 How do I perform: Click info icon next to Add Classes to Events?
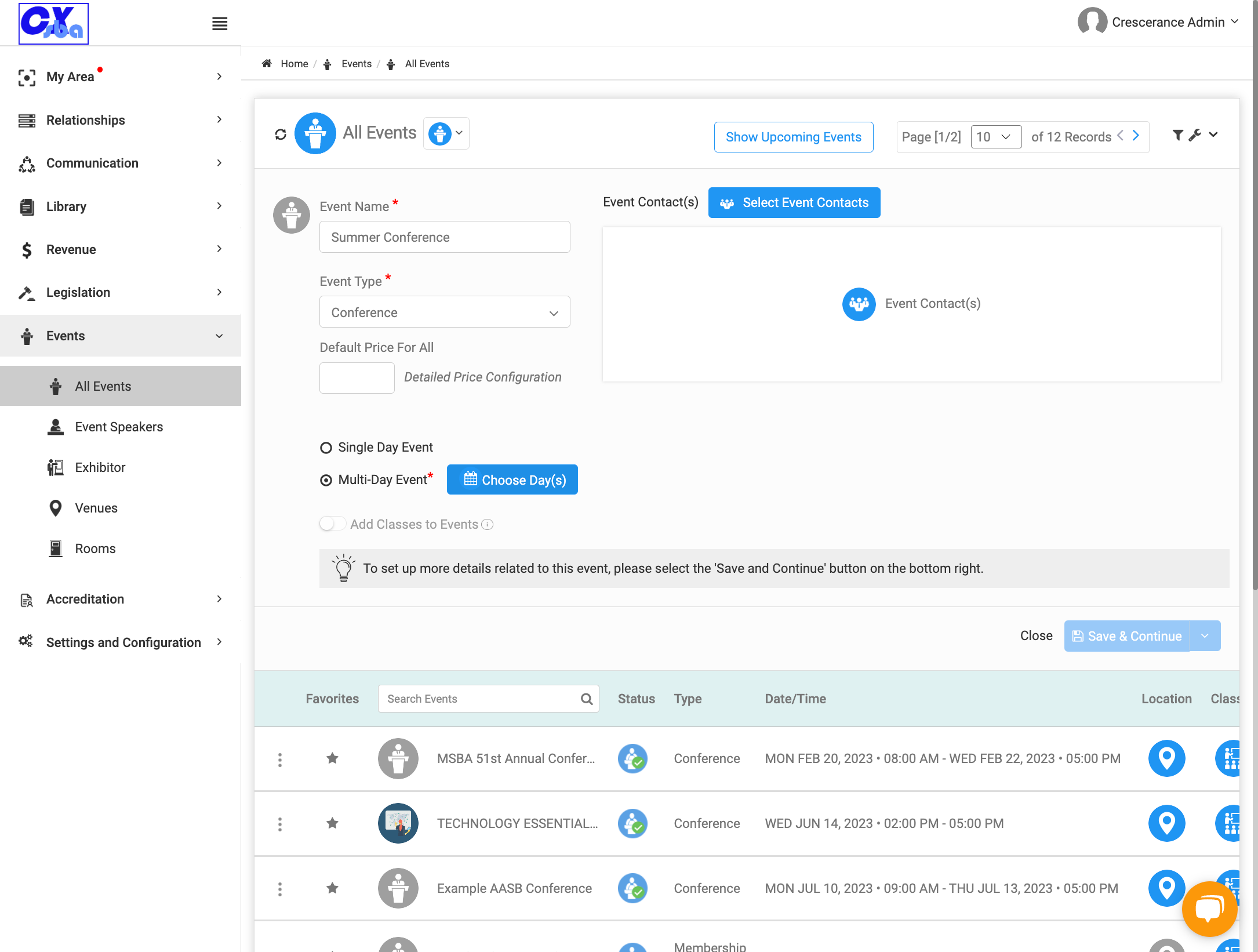(x=488, y=525)
